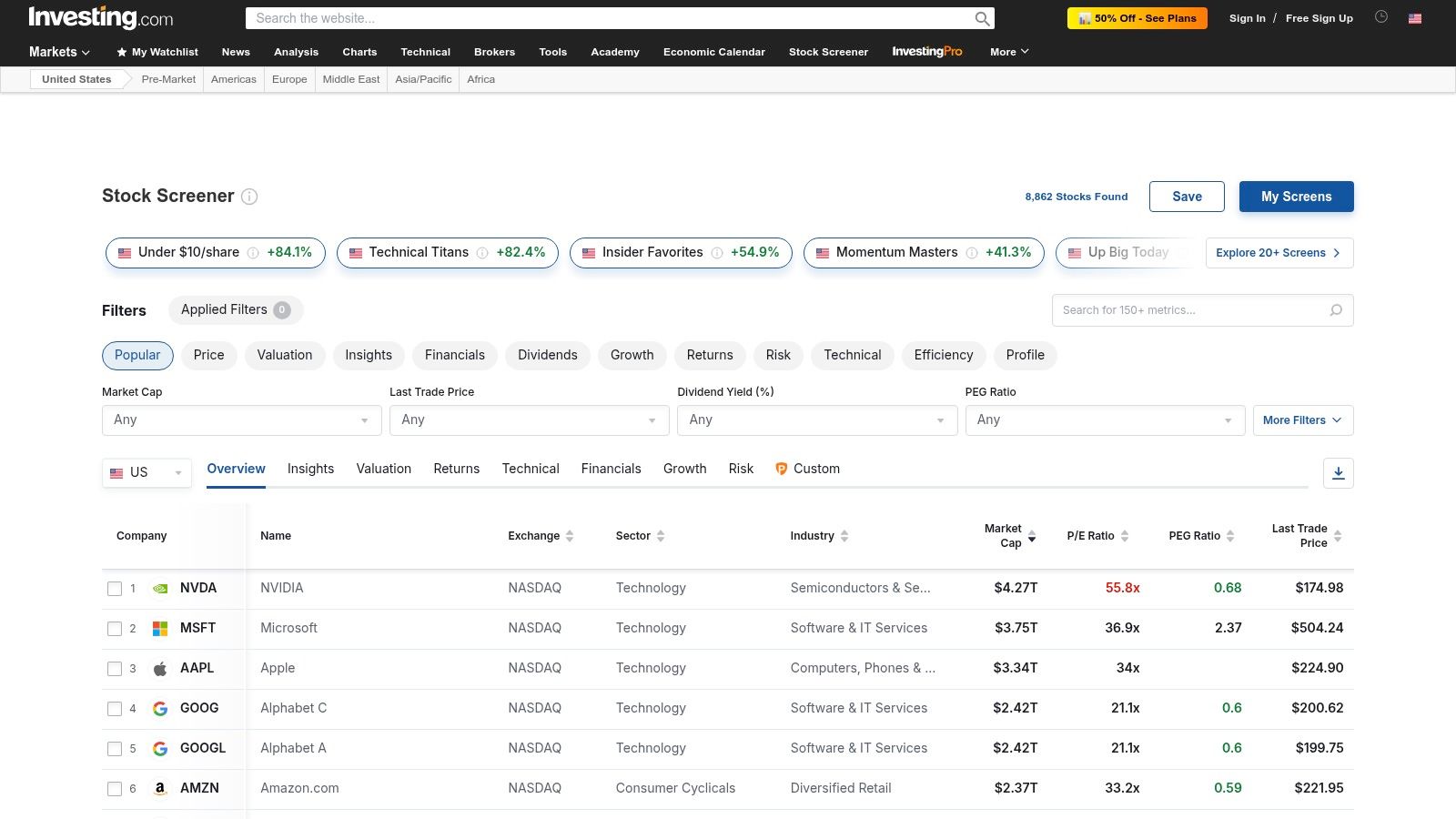The image size is (1456, 819).
Task: Open the Stock Screener info icon
Action: [x=249, y=197]
